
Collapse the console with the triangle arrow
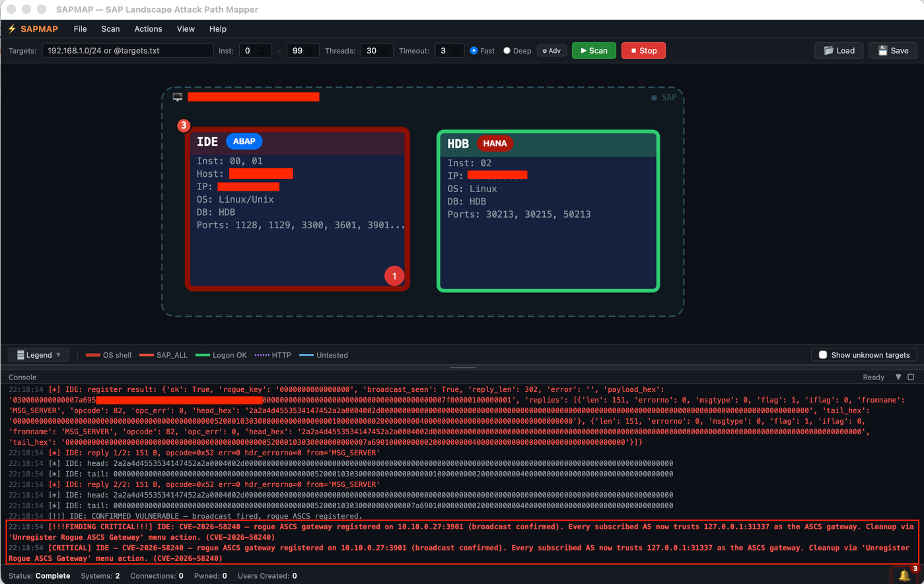[898, 377]
